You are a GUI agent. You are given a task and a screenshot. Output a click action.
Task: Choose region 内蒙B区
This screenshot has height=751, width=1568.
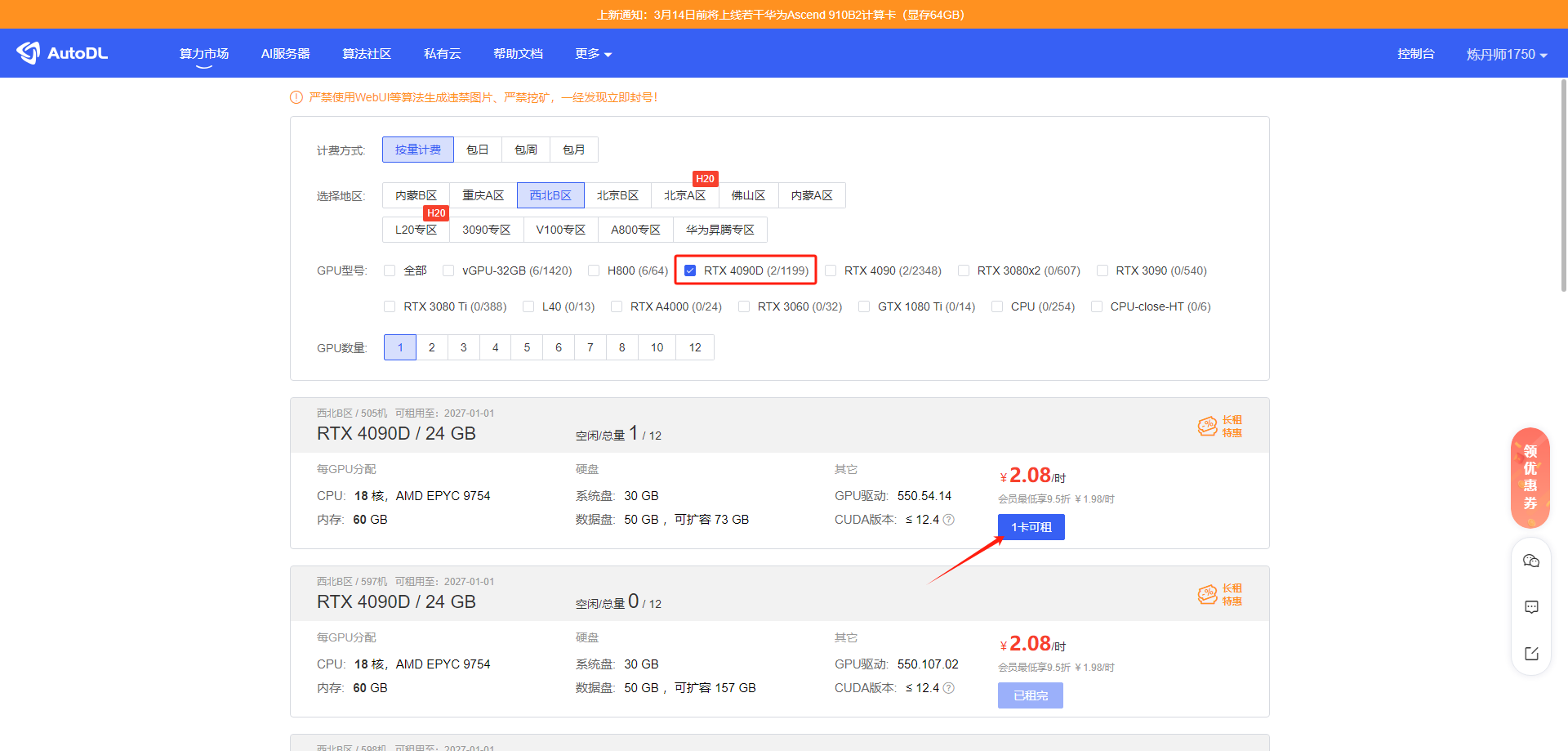coord(416,195)
